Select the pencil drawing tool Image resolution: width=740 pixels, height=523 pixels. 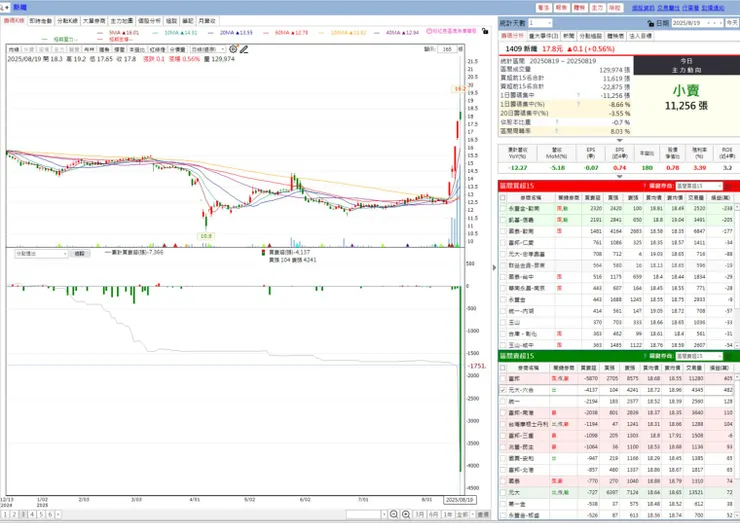click(x=244, y=49)
